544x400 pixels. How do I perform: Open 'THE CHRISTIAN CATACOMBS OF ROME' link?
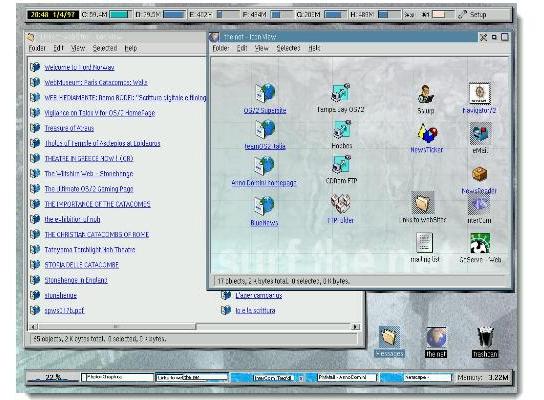(97, 235)
